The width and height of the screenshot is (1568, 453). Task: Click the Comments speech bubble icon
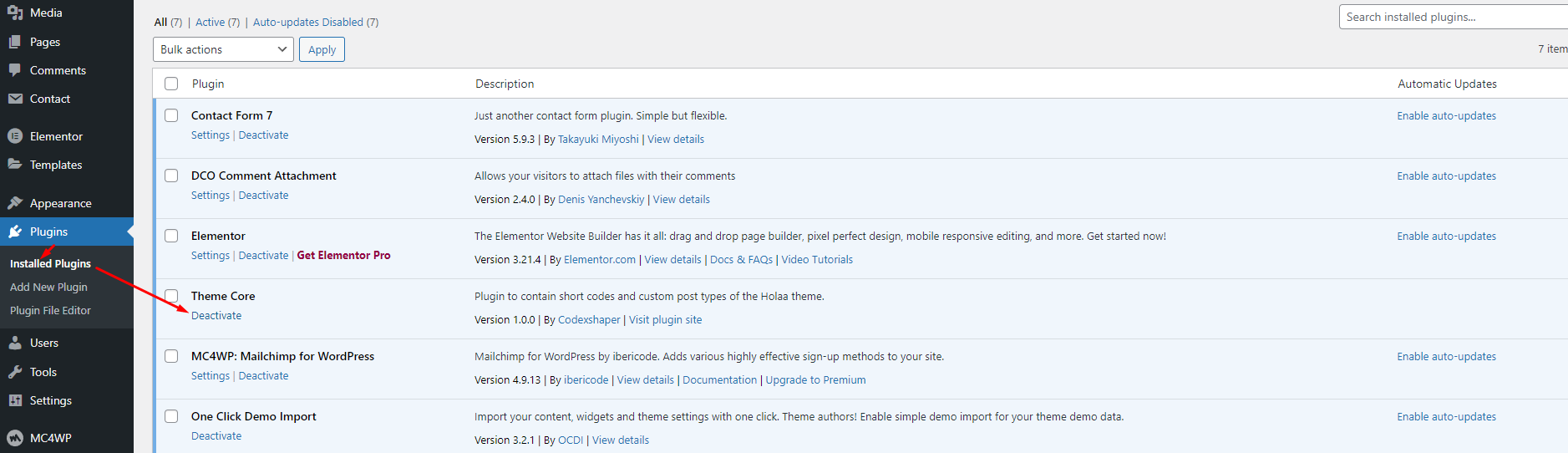coord(15,70)
